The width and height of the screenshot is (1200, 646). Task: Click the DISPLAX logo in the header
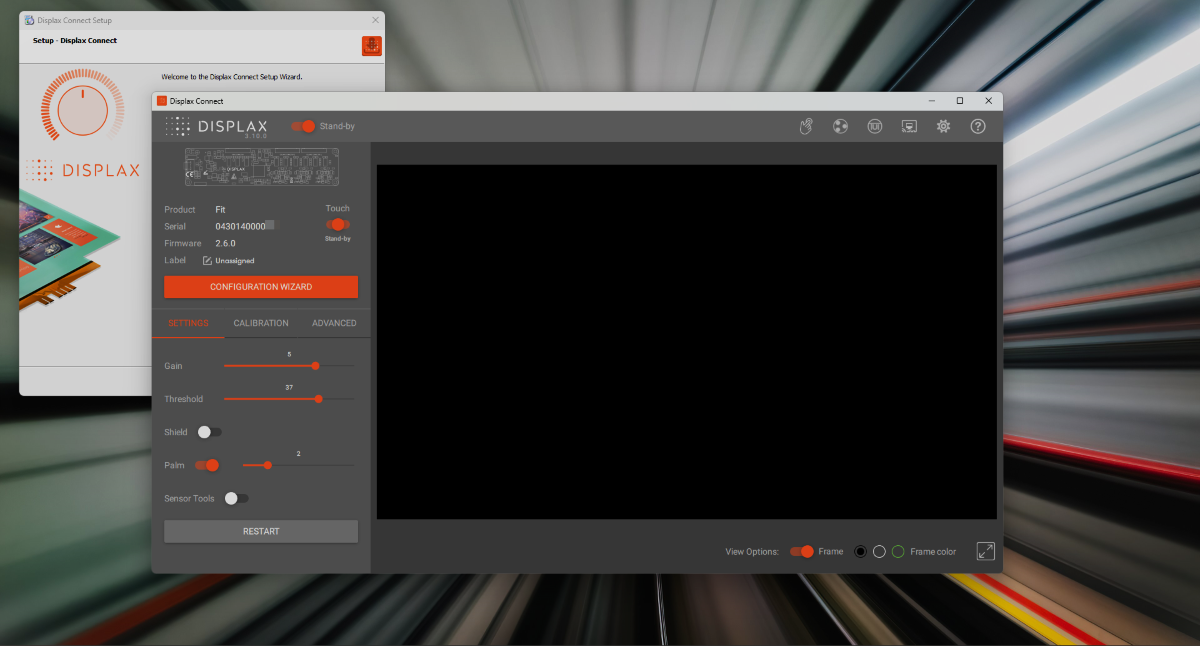point(217,127)
